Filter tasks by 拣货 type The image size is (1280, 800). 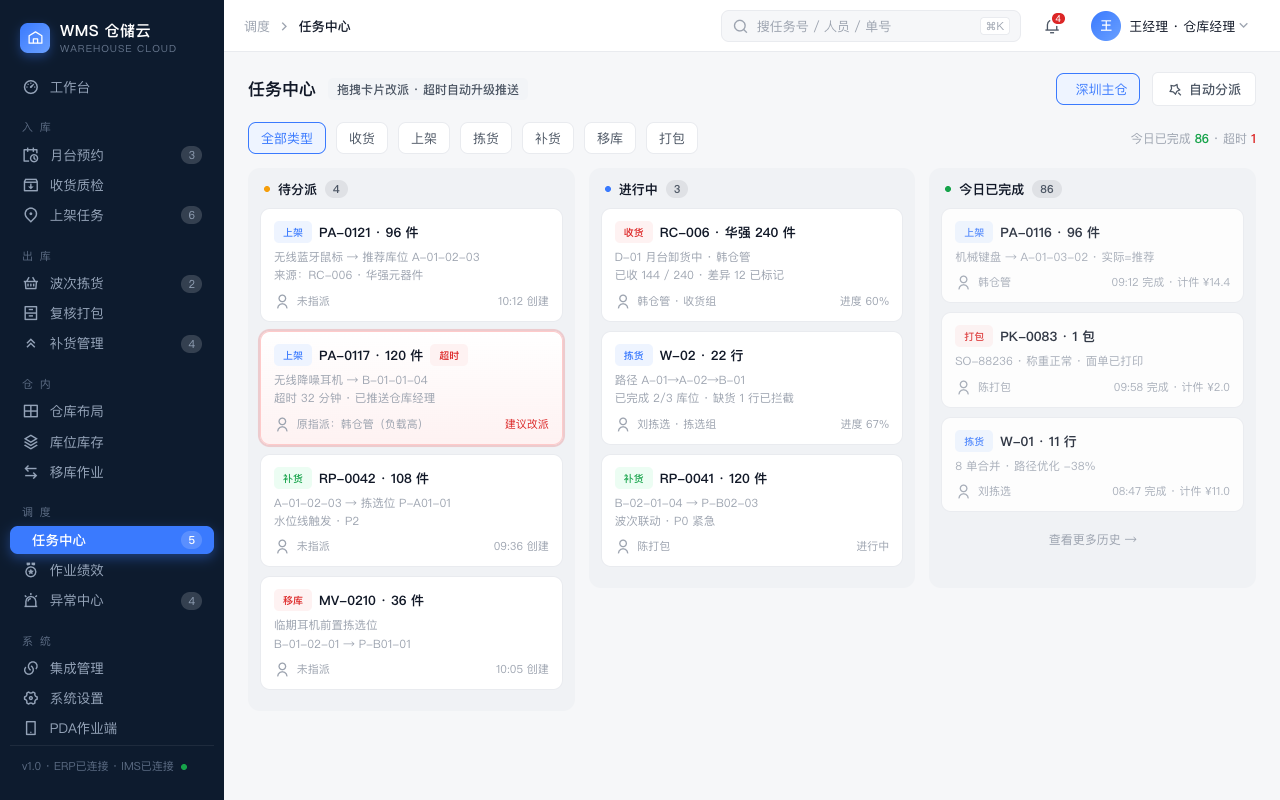pos(486,138)
